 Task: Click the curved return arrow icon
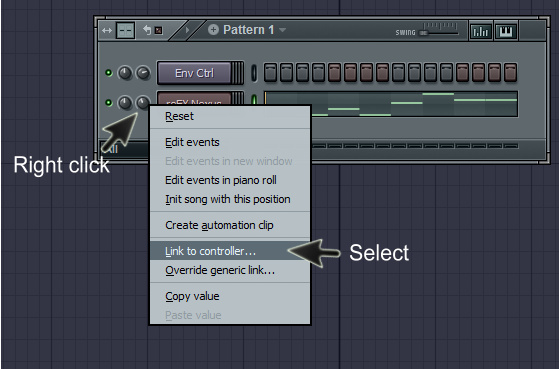[147, 30]
